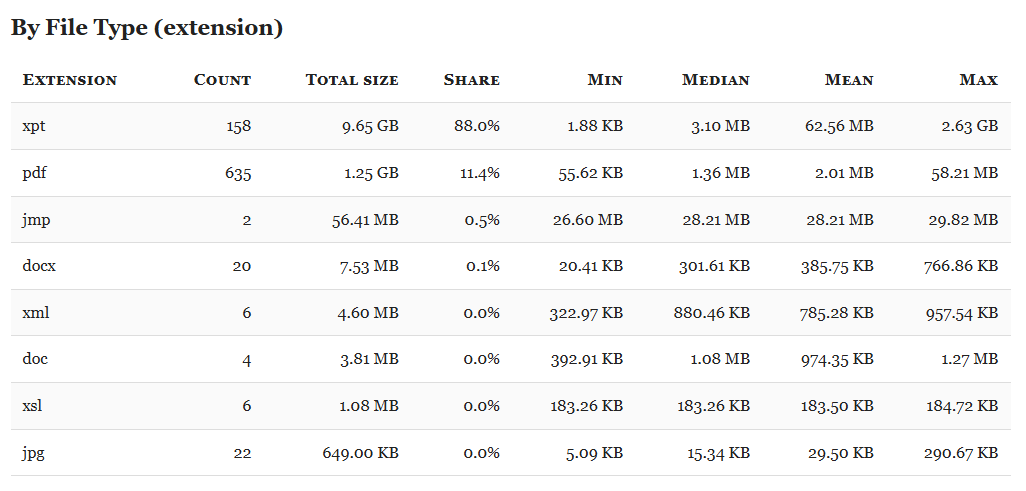Screen dimensions: 1026x491
Task: Select the jpg extension row label
Action: (33, 453)
